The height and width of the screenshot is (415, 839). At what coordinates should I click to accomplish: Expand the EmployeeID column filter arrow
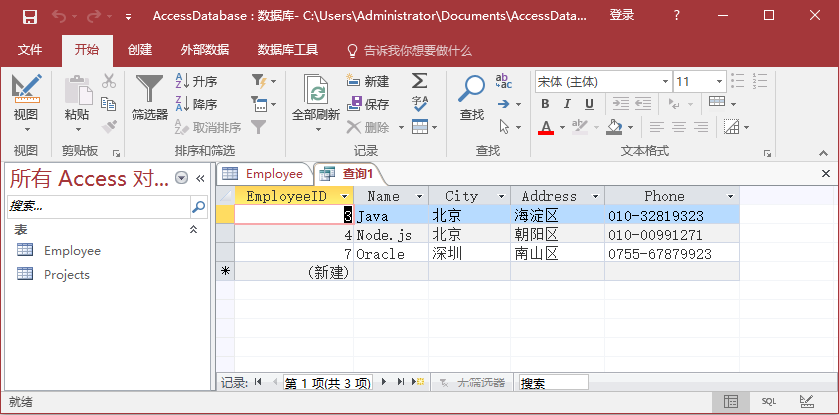345,197
